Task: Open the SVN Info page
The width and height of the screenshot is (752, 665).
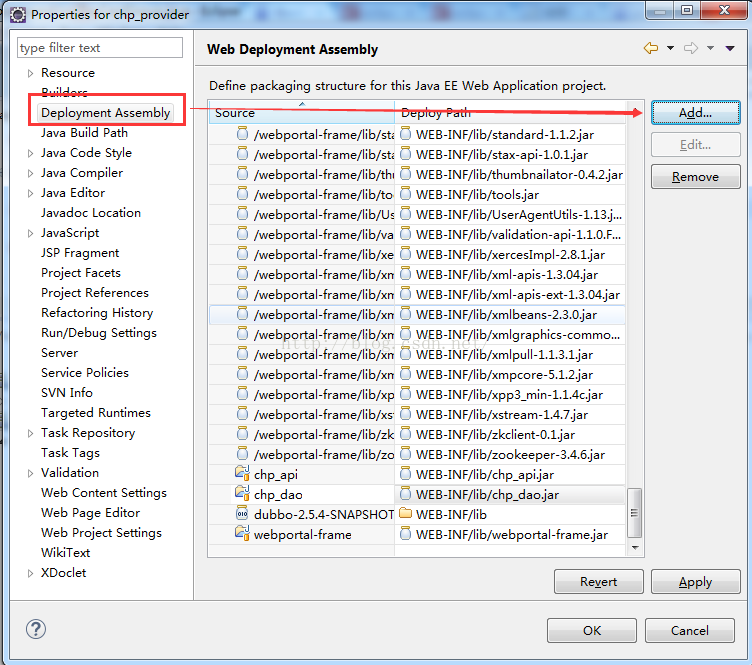Action: click(67, 393)
